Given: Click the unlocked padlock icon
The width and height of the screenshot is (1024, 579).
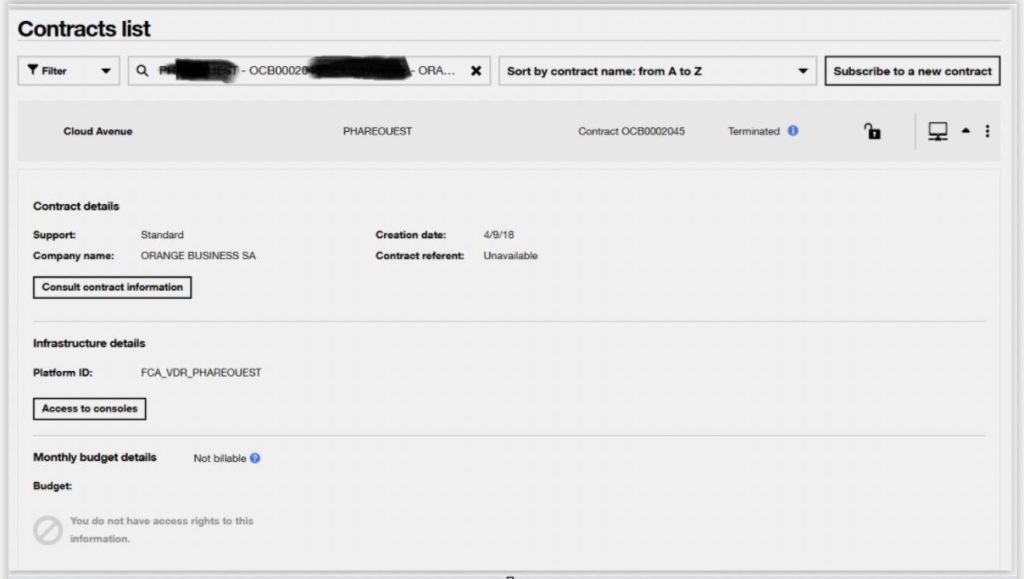Looking at the screenshot, I should [872, 132].
